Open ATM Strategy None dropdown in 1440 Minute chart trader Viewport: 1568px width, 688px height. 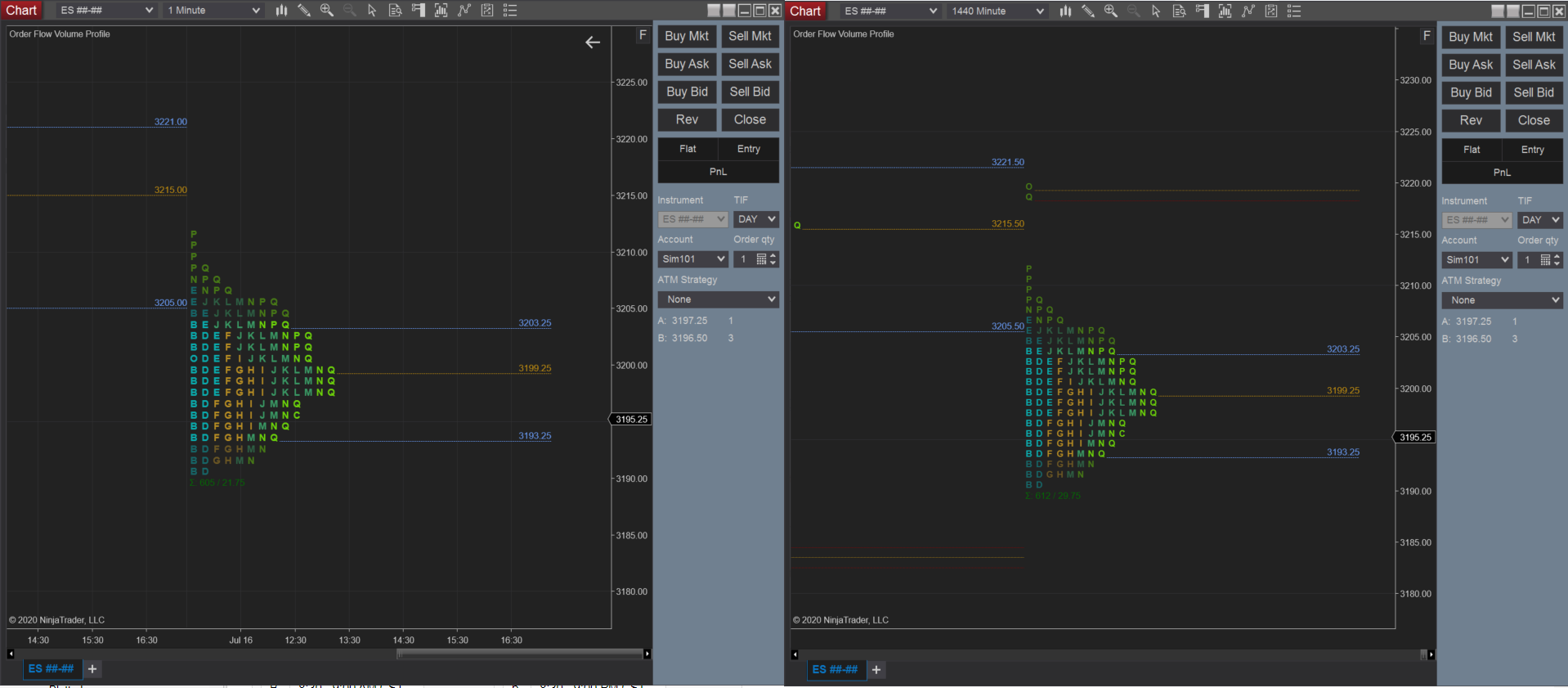click(1503, 300)
